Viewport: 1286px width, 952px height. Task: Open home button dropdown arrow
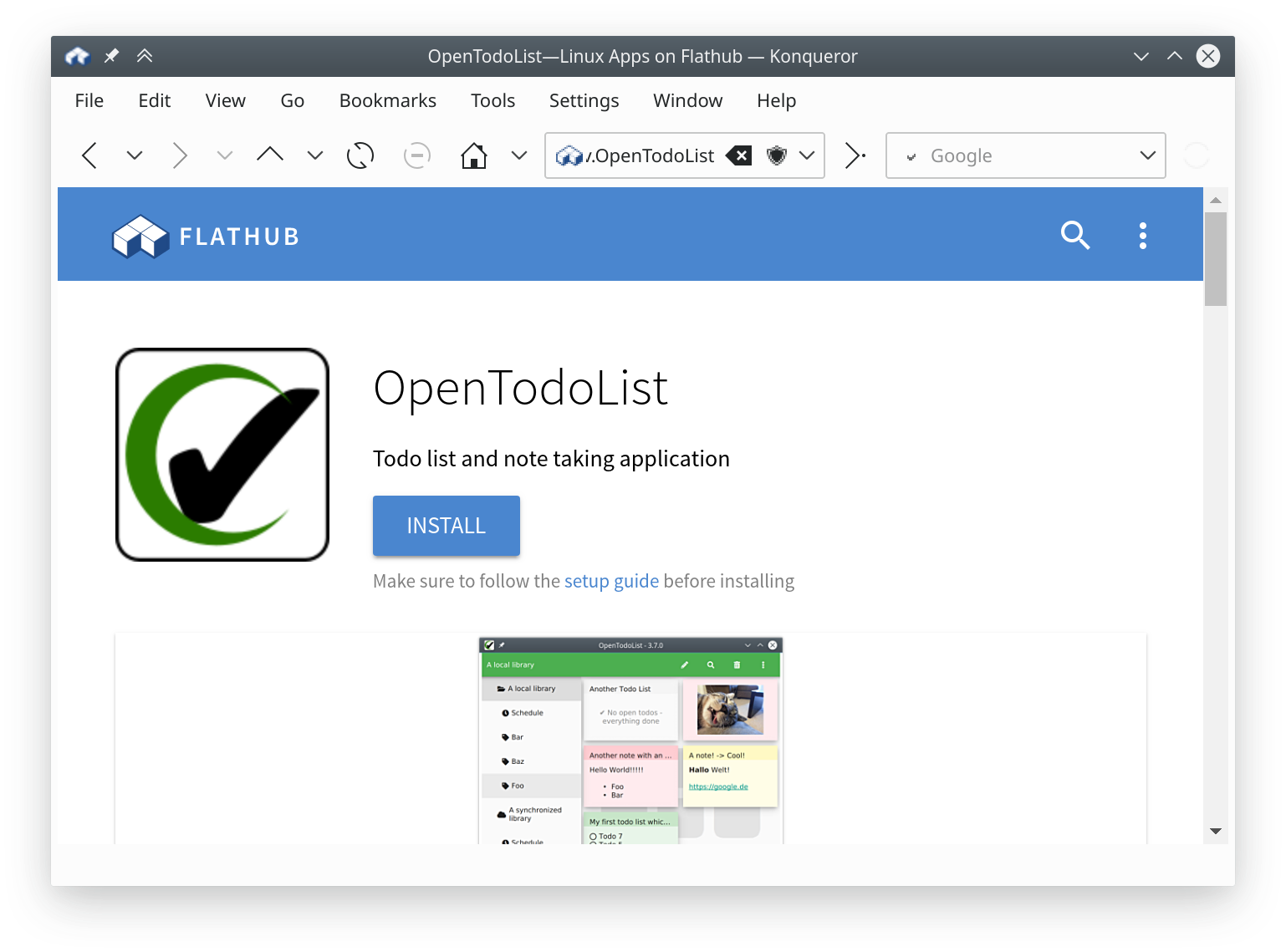(x=519, y=155)
